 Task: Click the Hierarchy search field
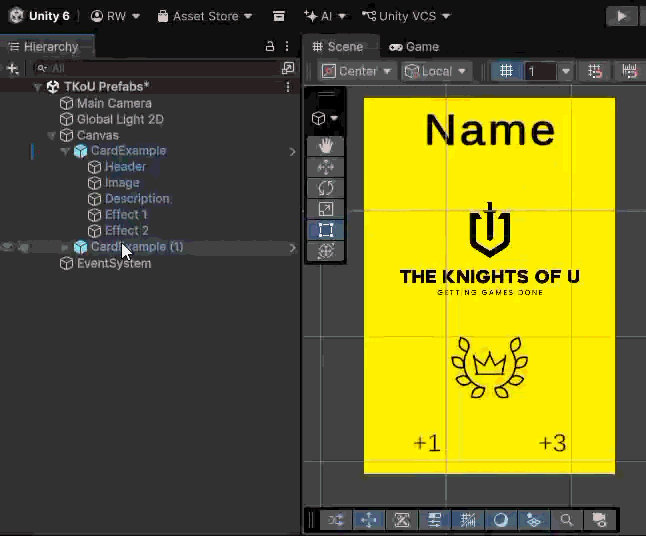[156, 68]
